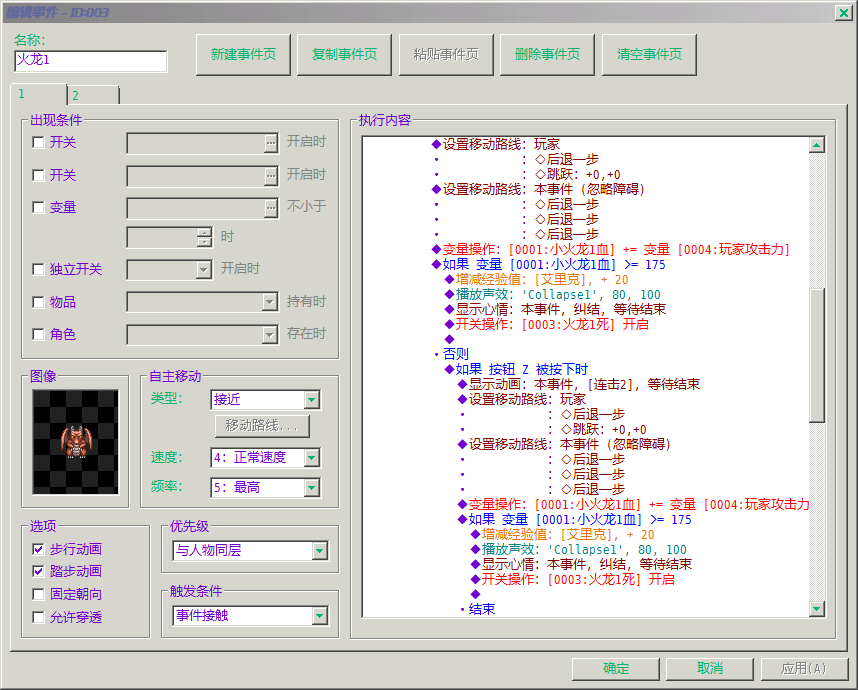Close the event editor with the X button
Image resolution: width=858 pixels, height=690 pixels.
tap(843, 13)
